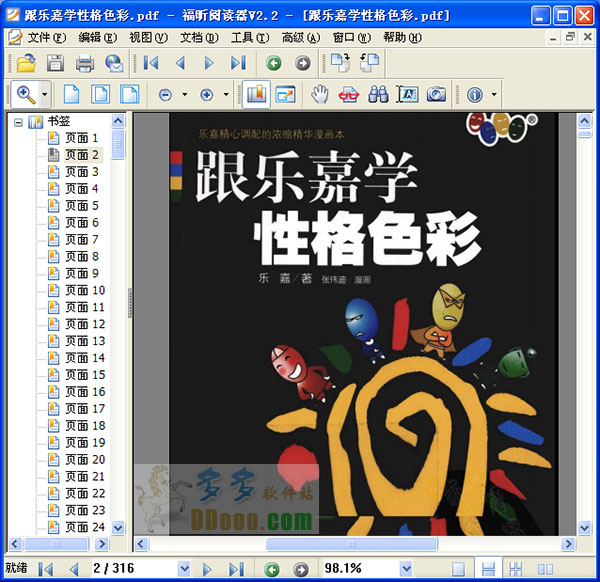600x582 pixels.
Task: Set fit width page view icon
Action: (130, 94)
